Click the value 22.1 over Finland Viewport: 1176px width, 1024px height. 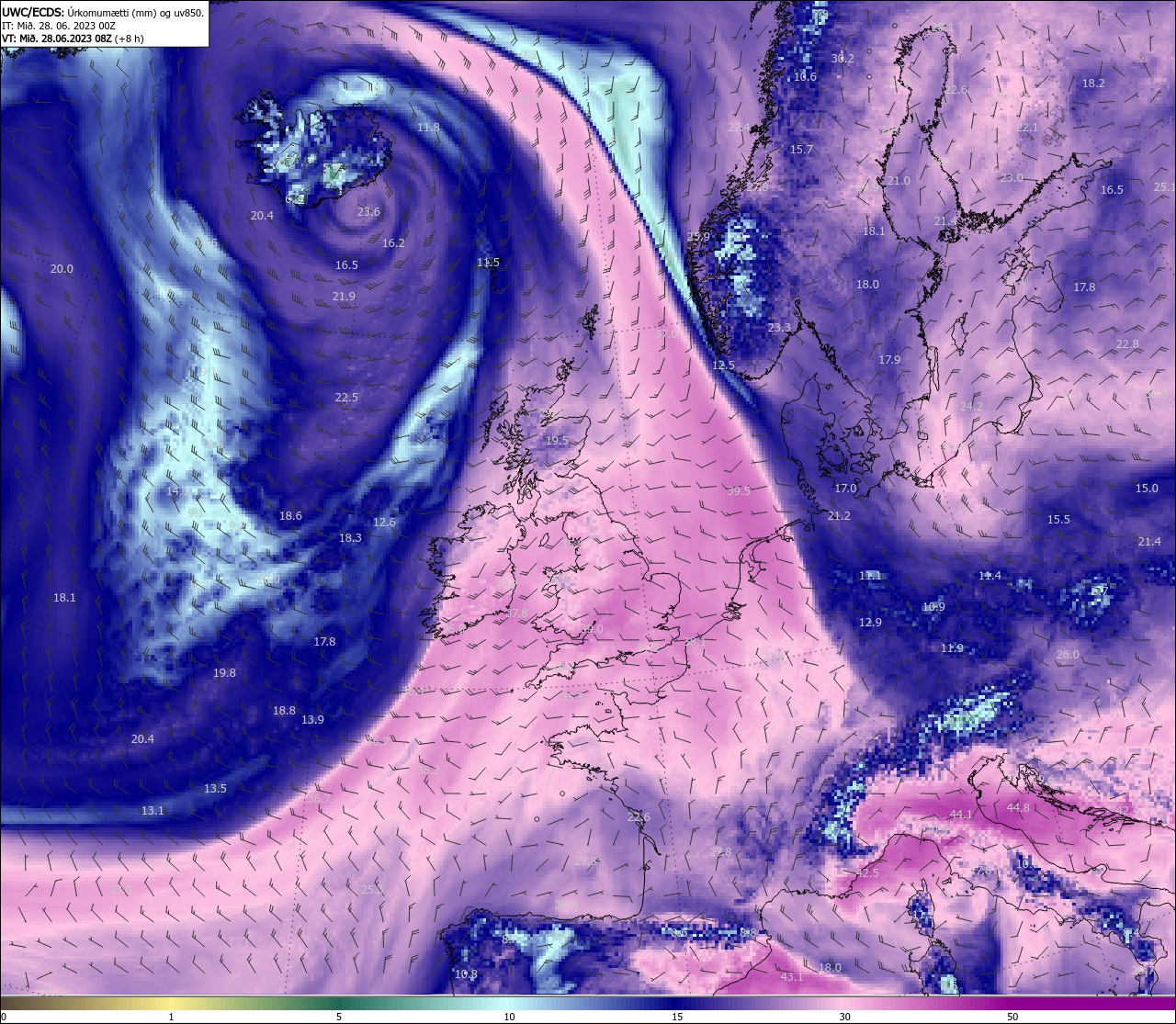point(1027,128)
